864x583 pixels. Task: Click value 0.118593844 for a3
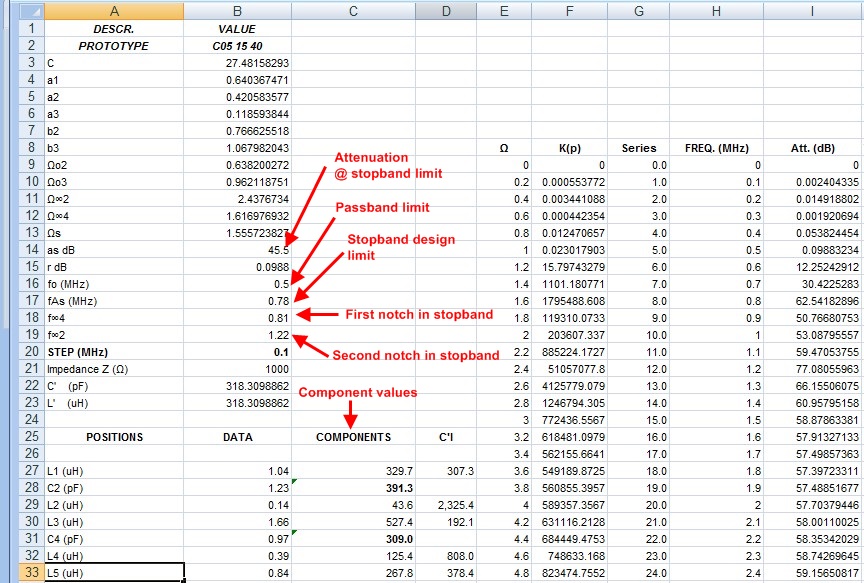click(237, 114)
